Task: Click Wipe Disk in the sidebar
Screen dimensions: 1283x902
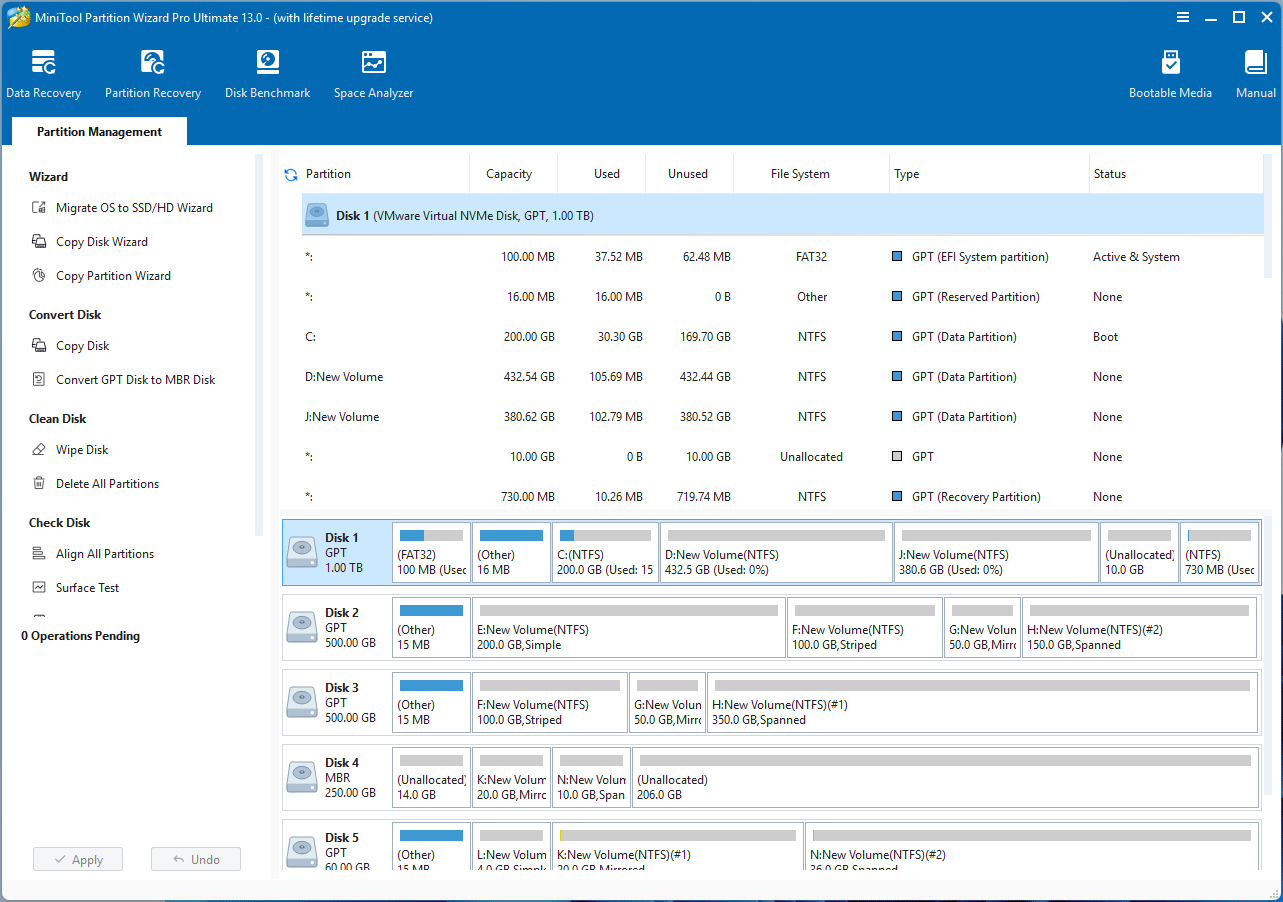Action: 82,450
